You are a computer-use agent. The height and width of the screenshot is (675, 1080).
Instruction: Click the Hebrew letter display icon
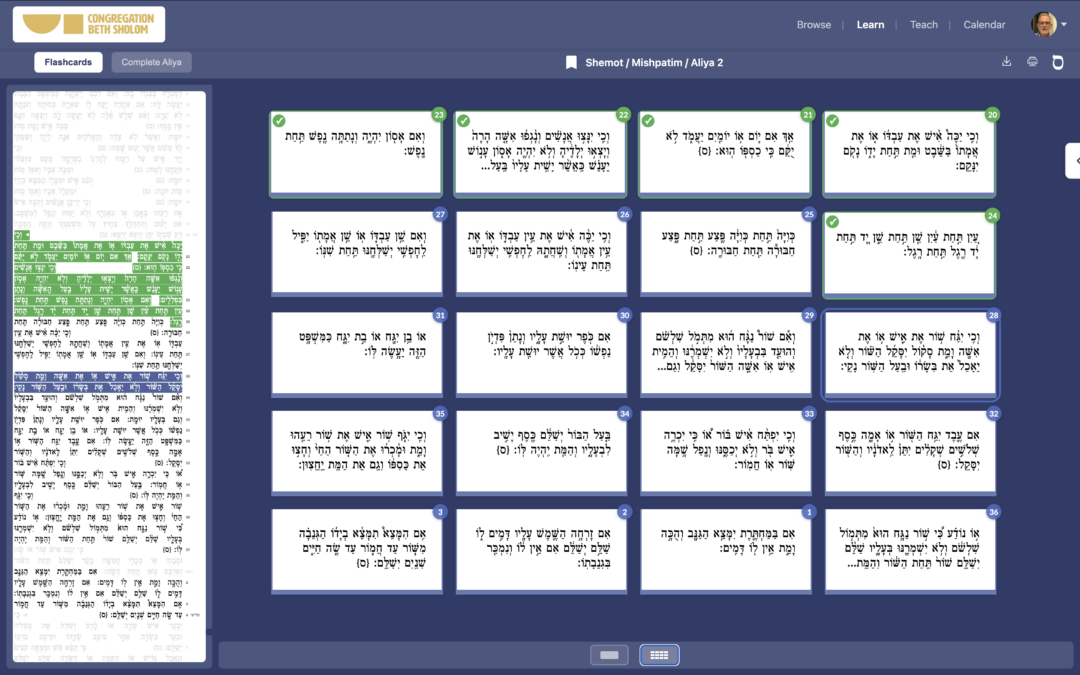[1057, 61]
